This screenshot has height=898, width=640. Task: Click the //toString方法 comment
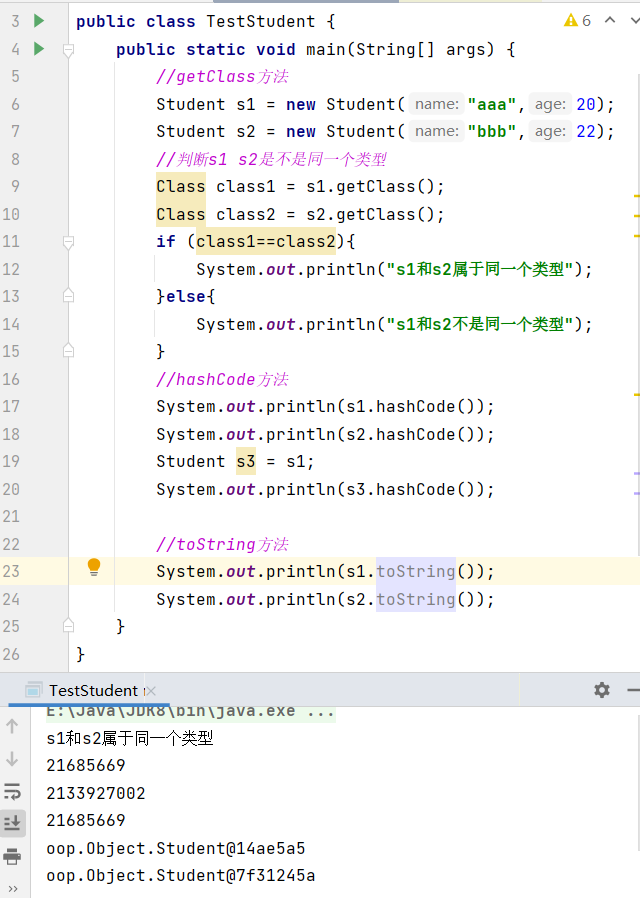pos(222,544)
